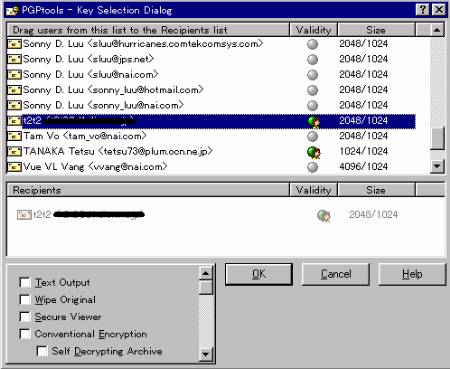Click the key icon for sluu@jps.net
Screen dimensions: 450x369
[x=14, y=59]
